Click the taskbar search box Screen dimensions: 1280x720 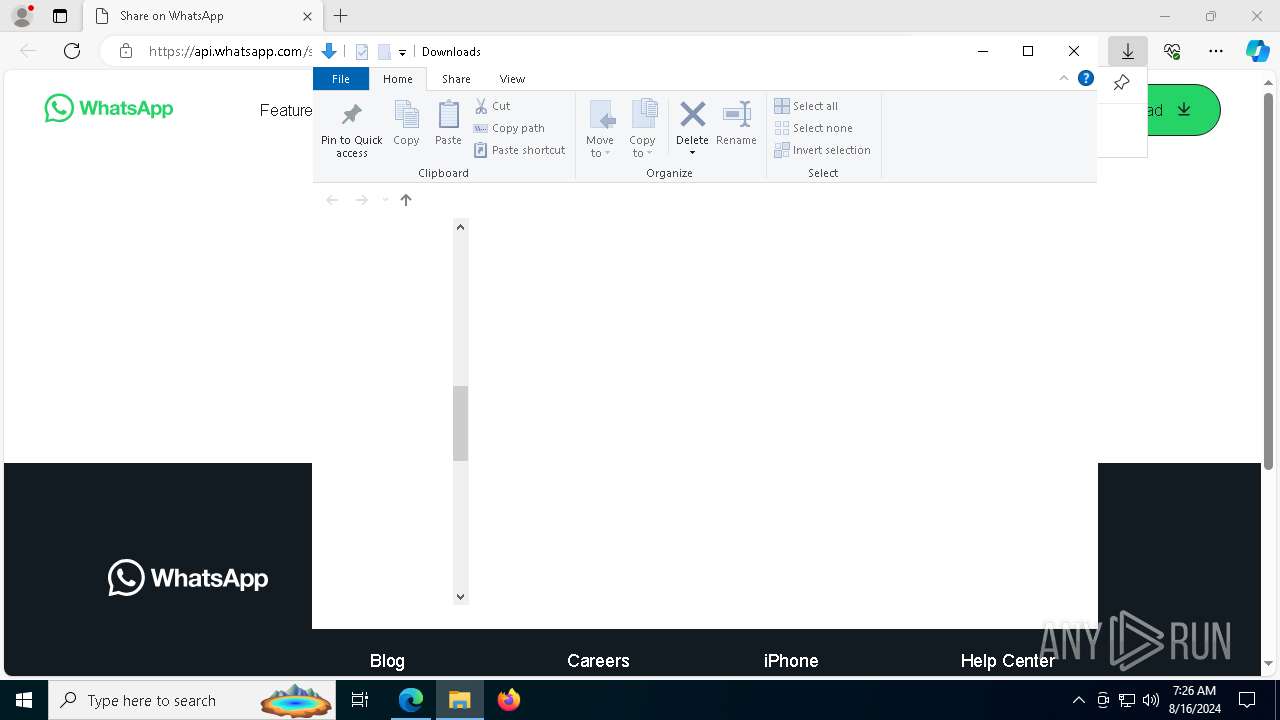point(192,700)
